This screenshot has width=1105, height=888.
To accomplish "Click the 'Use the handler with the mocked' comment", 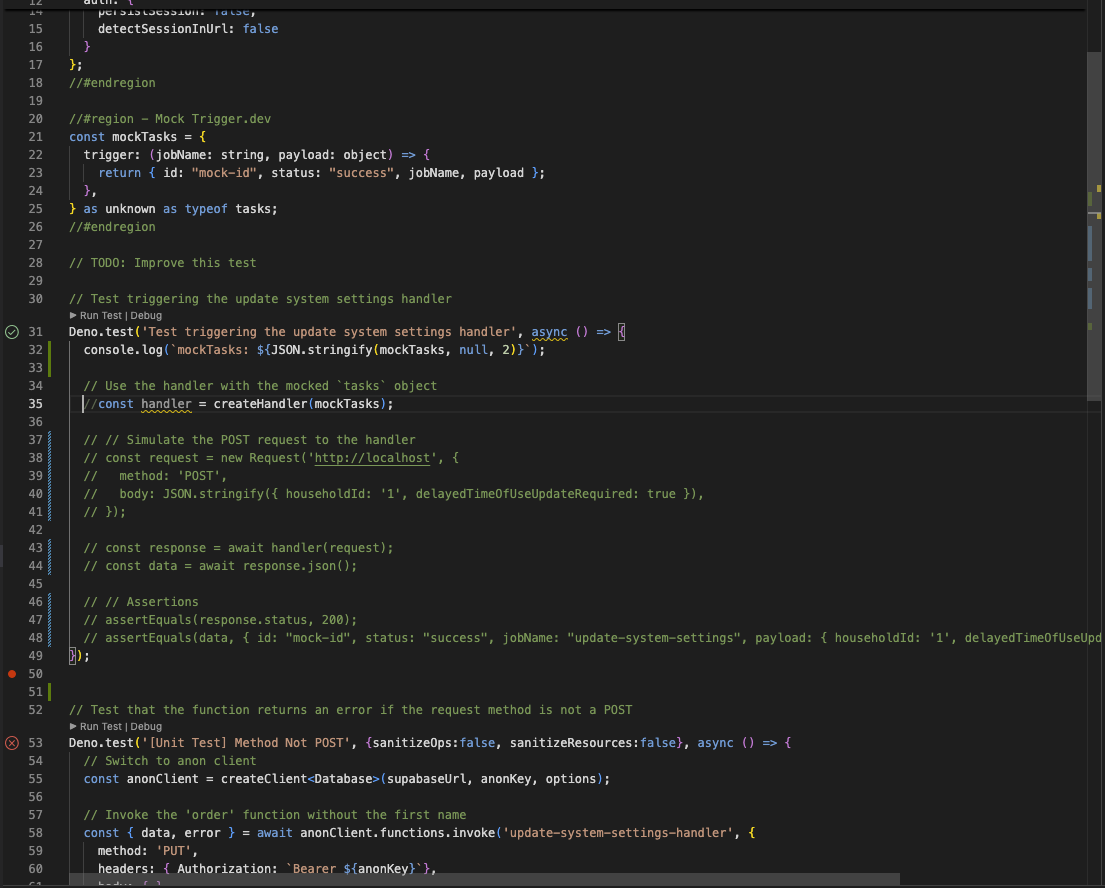I will (260, 386).
